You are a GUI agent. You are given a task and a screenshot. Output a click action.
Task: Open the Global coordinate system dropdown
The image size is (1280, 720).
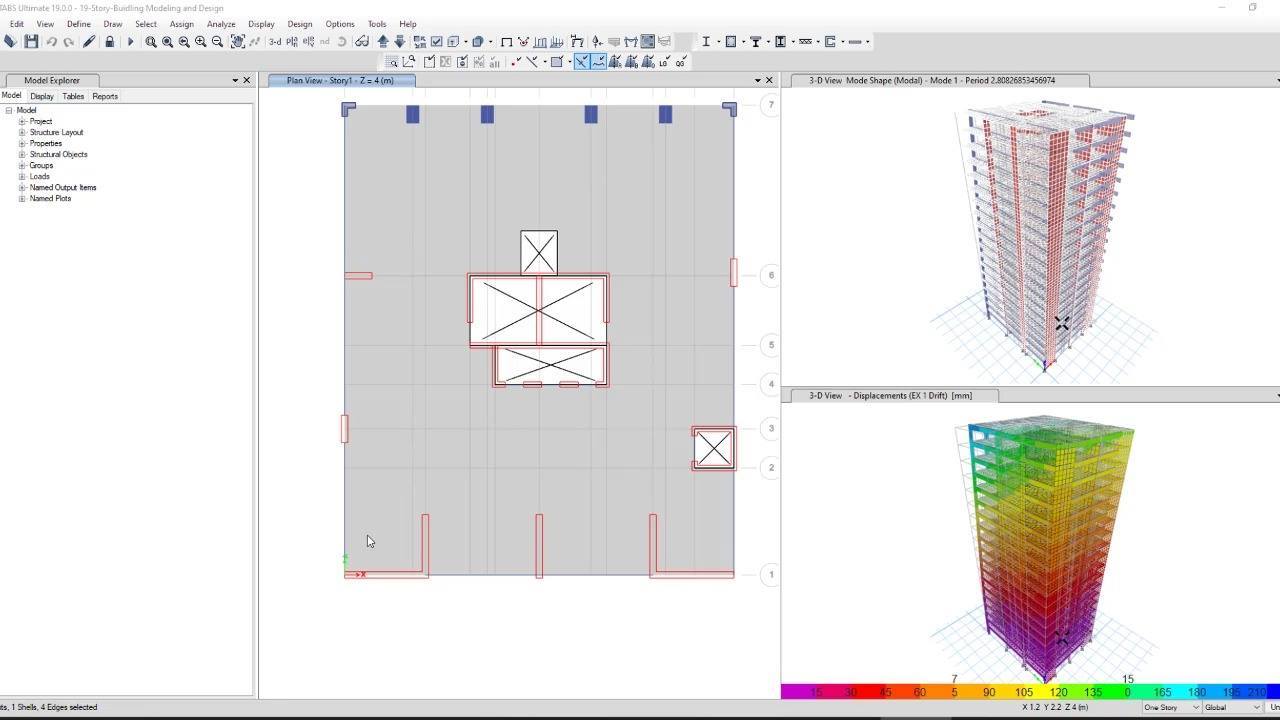coord(1232,707)
